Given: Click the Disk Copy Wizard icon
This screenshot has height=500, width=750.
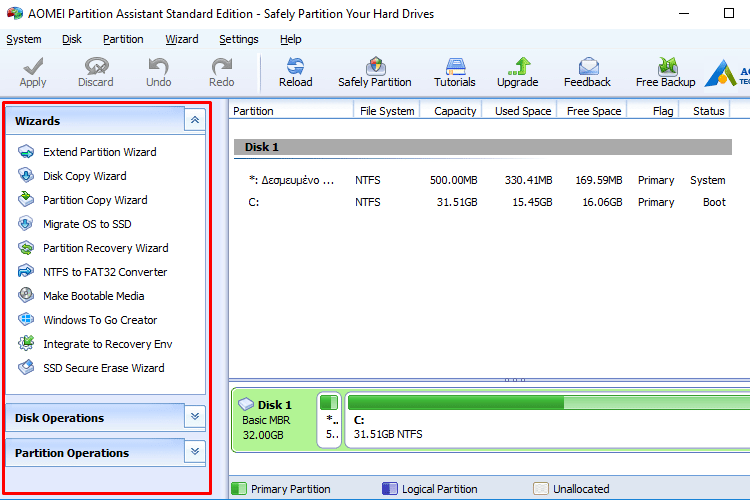Looking at the screenshot, I should (26, 176).
